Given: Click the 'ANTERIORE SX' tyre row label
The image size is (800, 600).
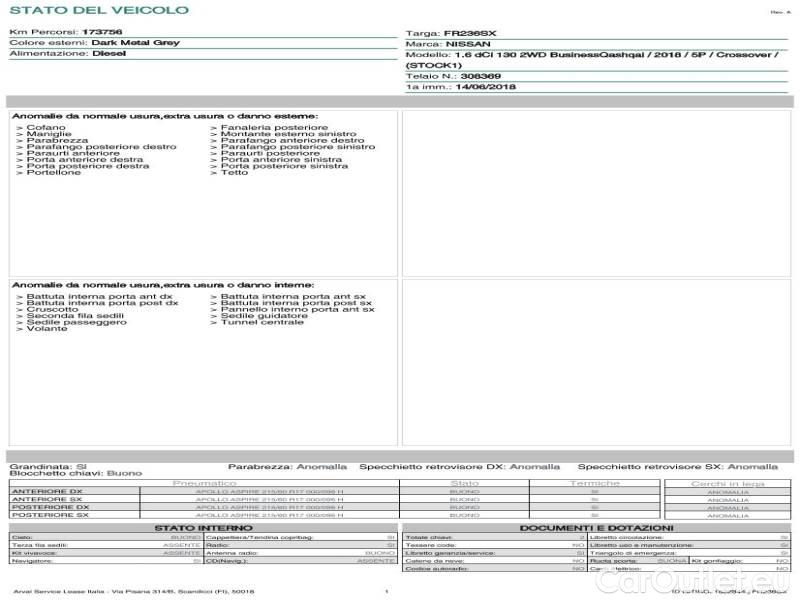Looking at the screenshot, I should [x=47, y=499].
